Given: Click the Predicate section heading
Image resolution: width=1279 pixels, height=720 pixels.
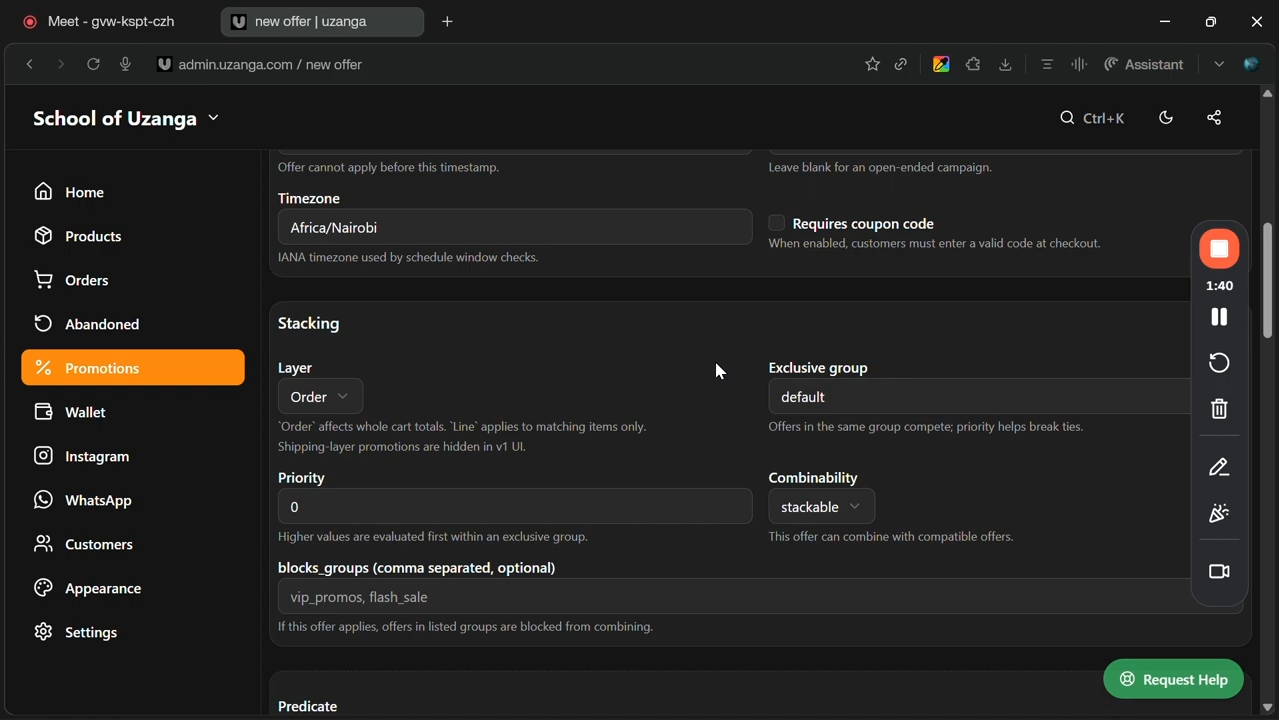Looking at the screenshot, I should 308,706.
